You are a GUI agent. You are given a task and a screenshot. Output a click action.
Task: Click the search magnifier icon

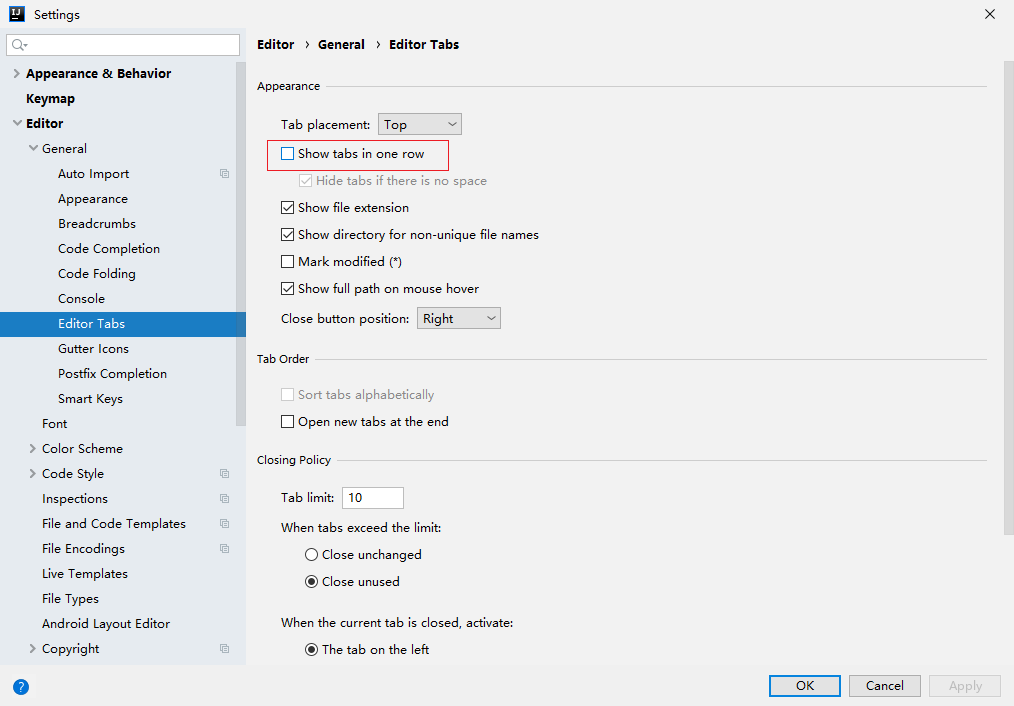(x=19, y=45)
